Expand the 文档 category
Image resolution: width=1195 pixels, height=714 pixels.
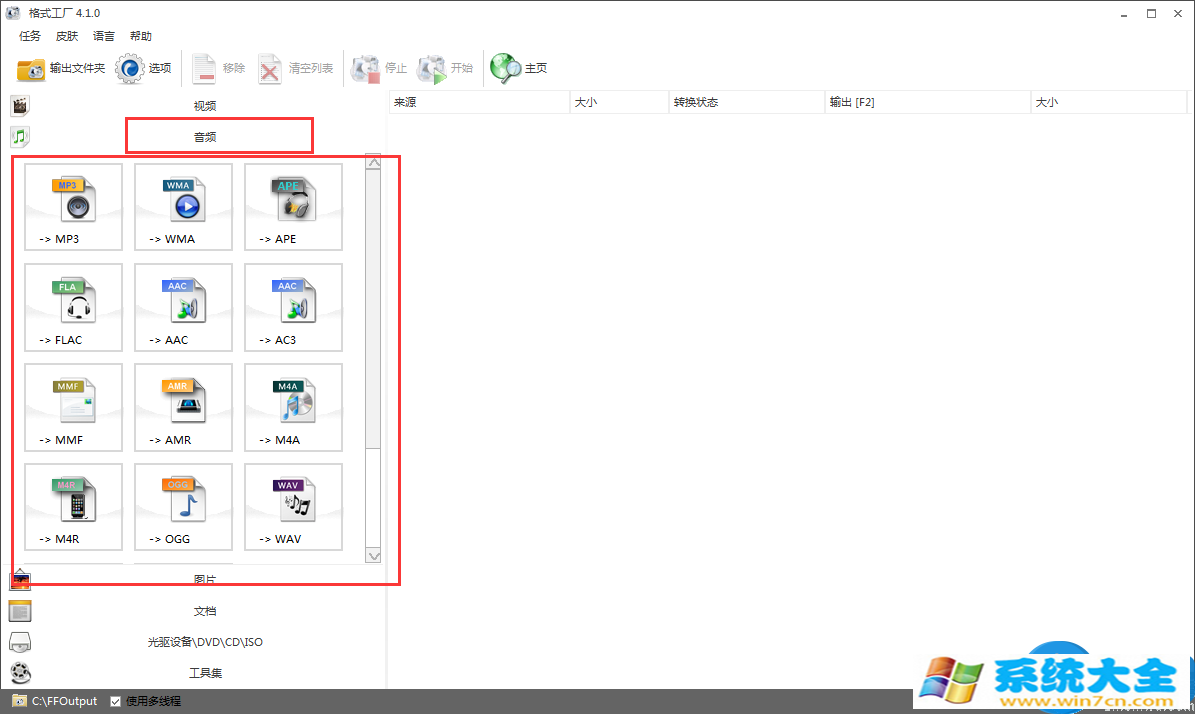click(204, 611)
